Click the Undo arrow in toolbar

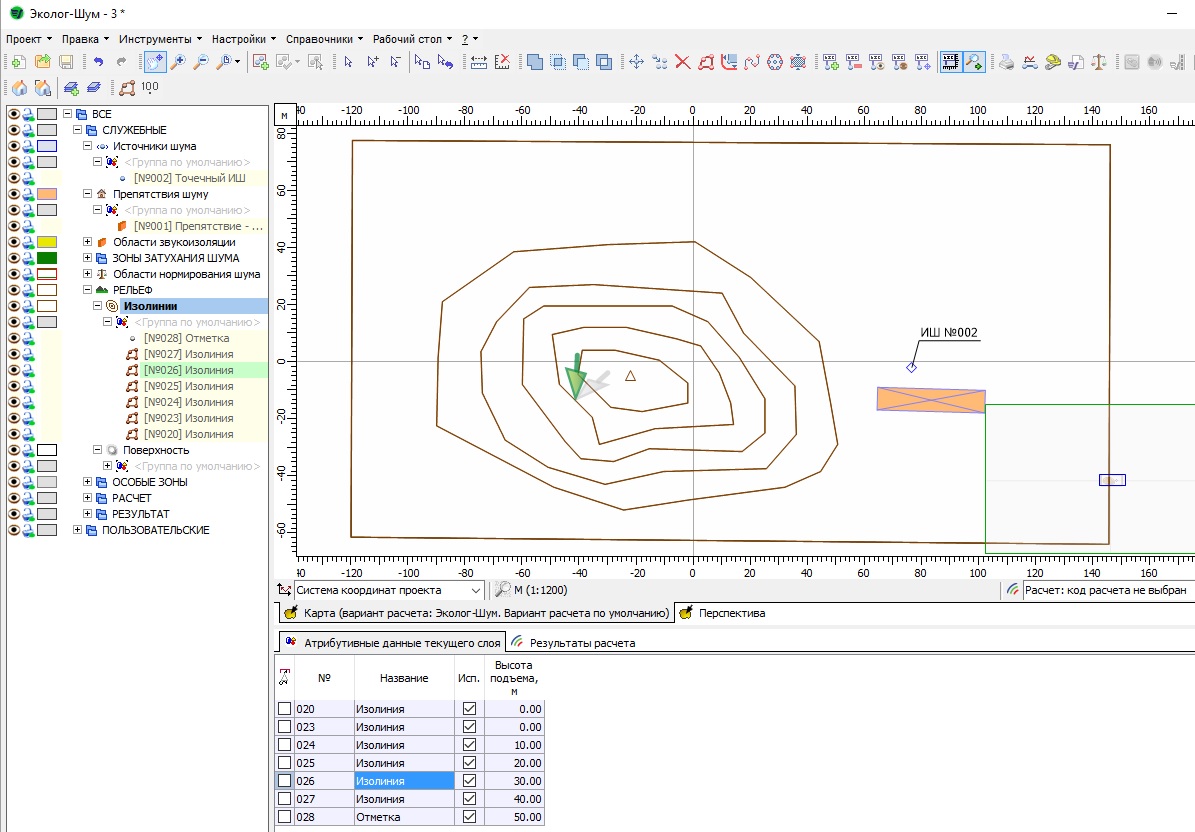click(x=98, y=62)
